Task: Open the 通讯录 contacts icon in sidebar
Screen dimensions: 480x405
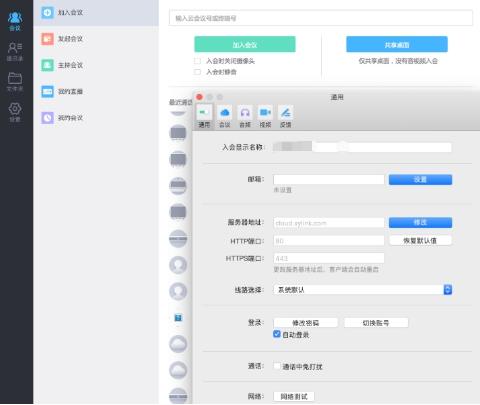Action: (15, 51)
